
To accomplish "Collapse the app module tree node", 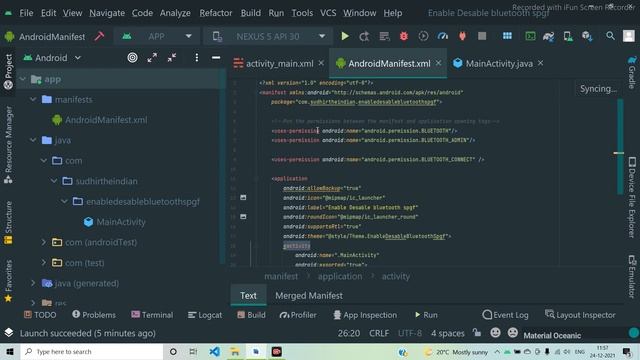I will pos(23,79).
